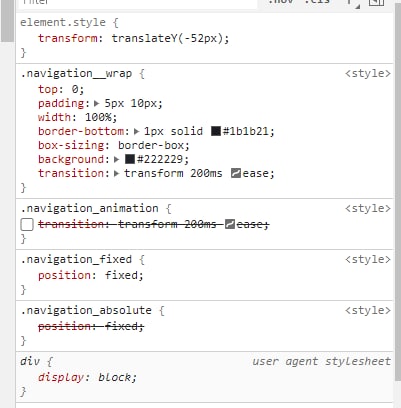Click the left panel scrollbar thumb

[x=7, y=21]
